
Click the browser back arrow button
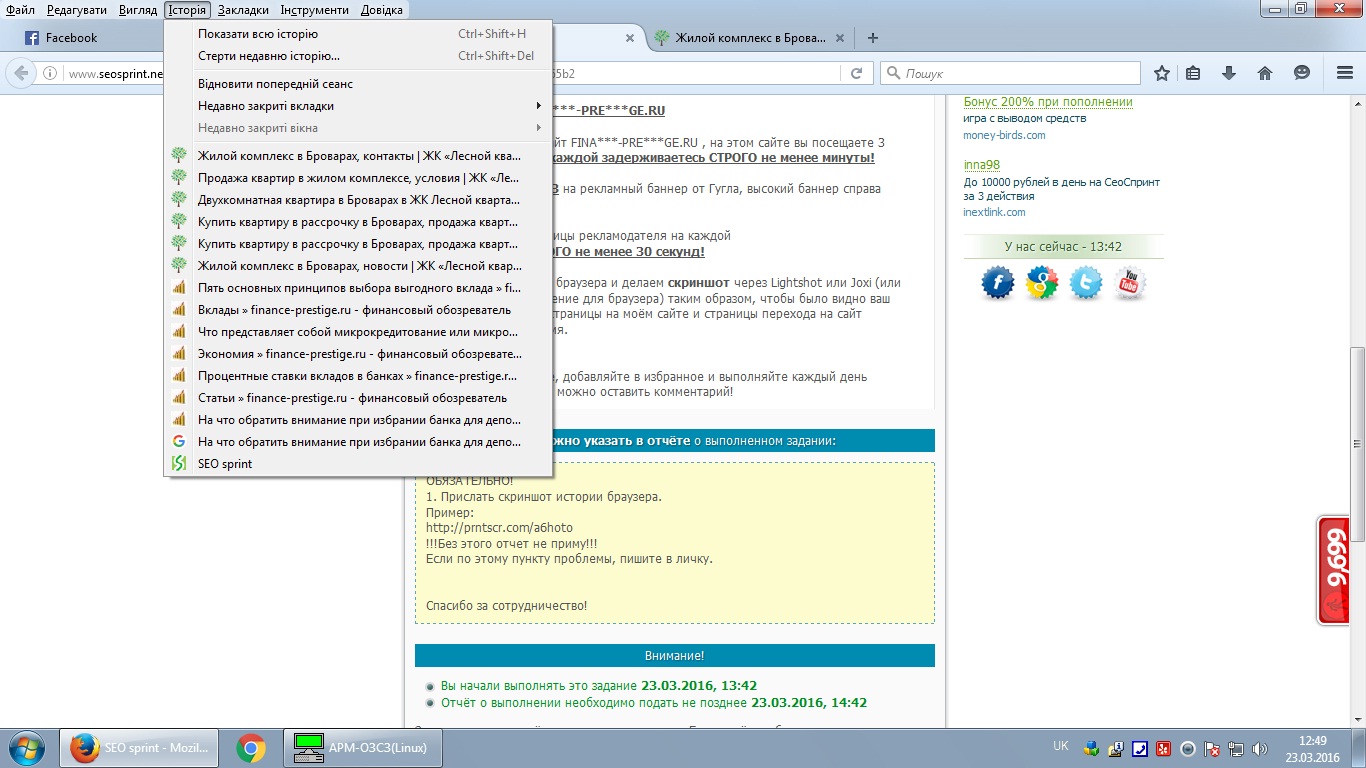tap(21, 73)
